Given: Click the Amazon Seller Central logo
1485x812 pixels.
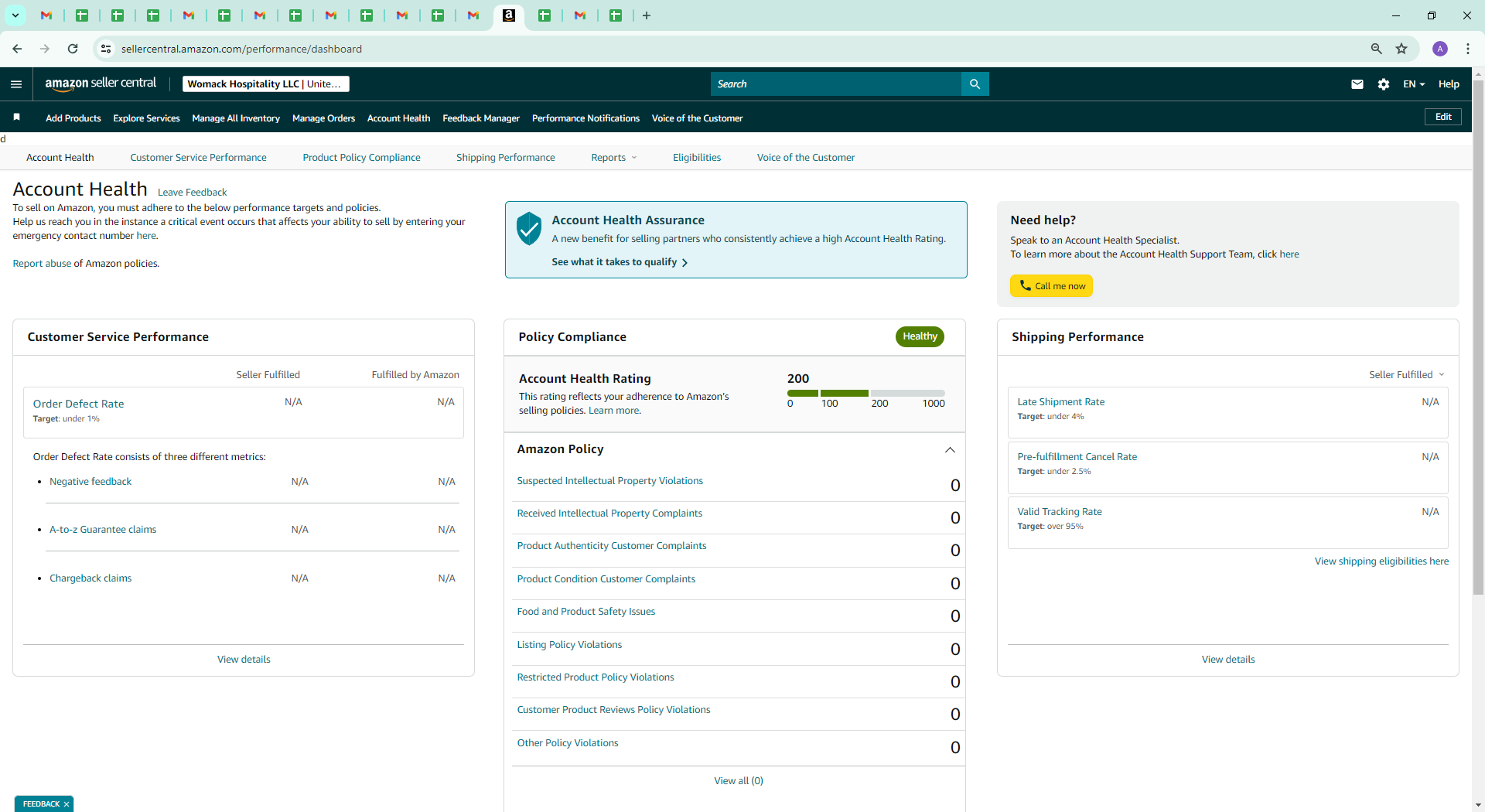Looking at the screenshot, I should click(101, 84).
